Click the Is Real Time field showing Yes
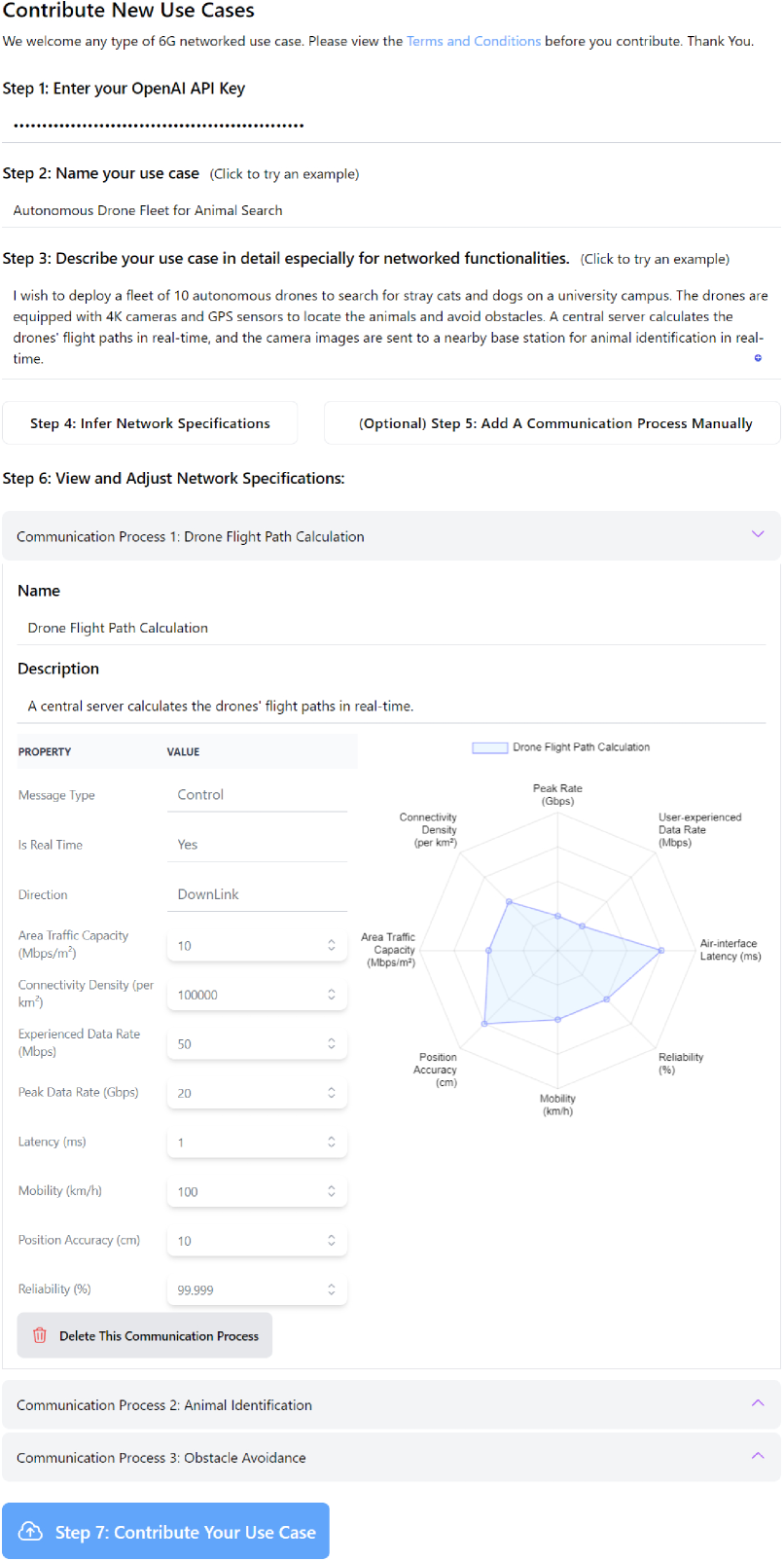 click(x=257, y=845)
